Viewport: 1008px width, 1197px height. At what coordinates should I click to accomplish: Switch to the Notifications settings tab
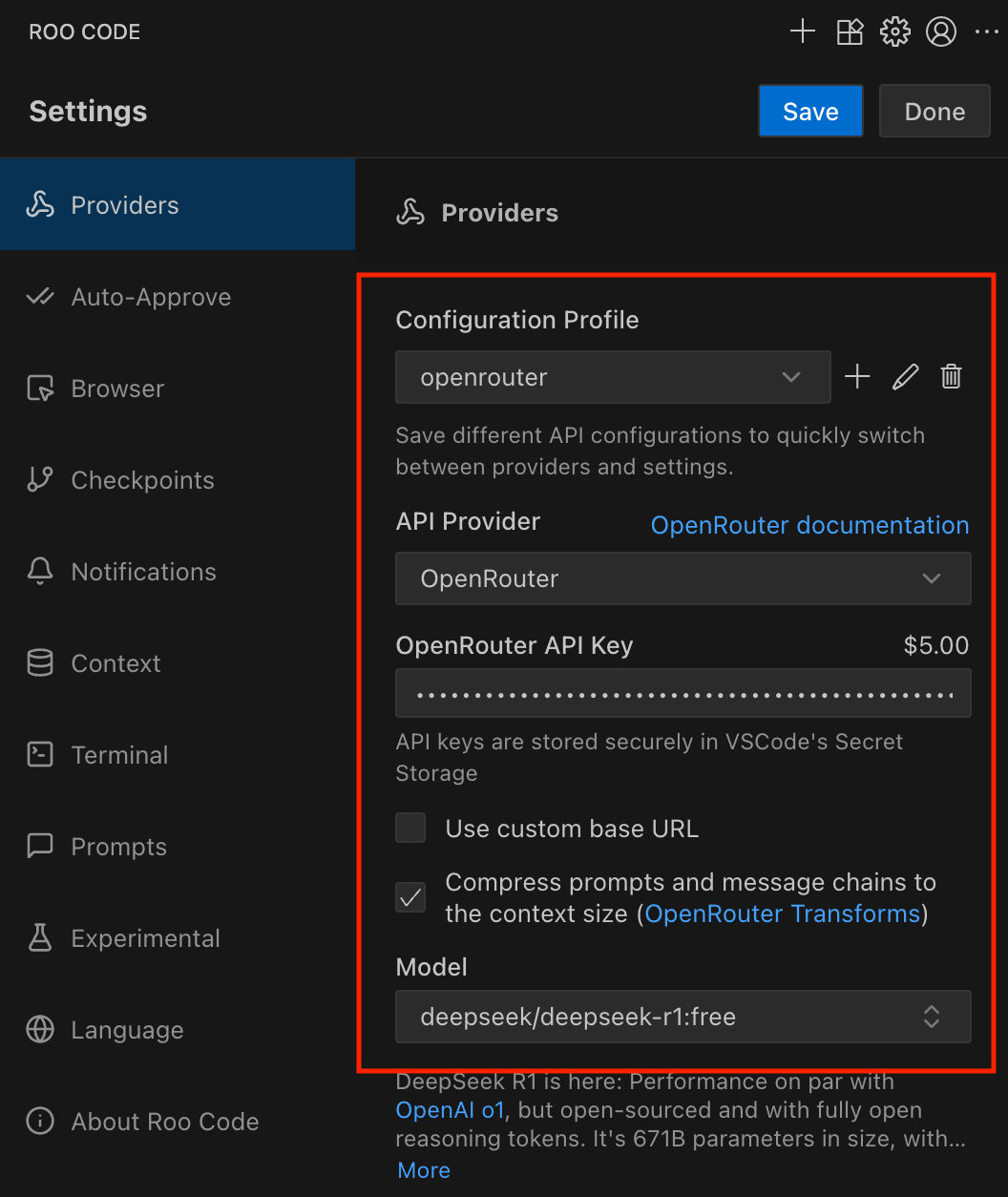[178, 572]
